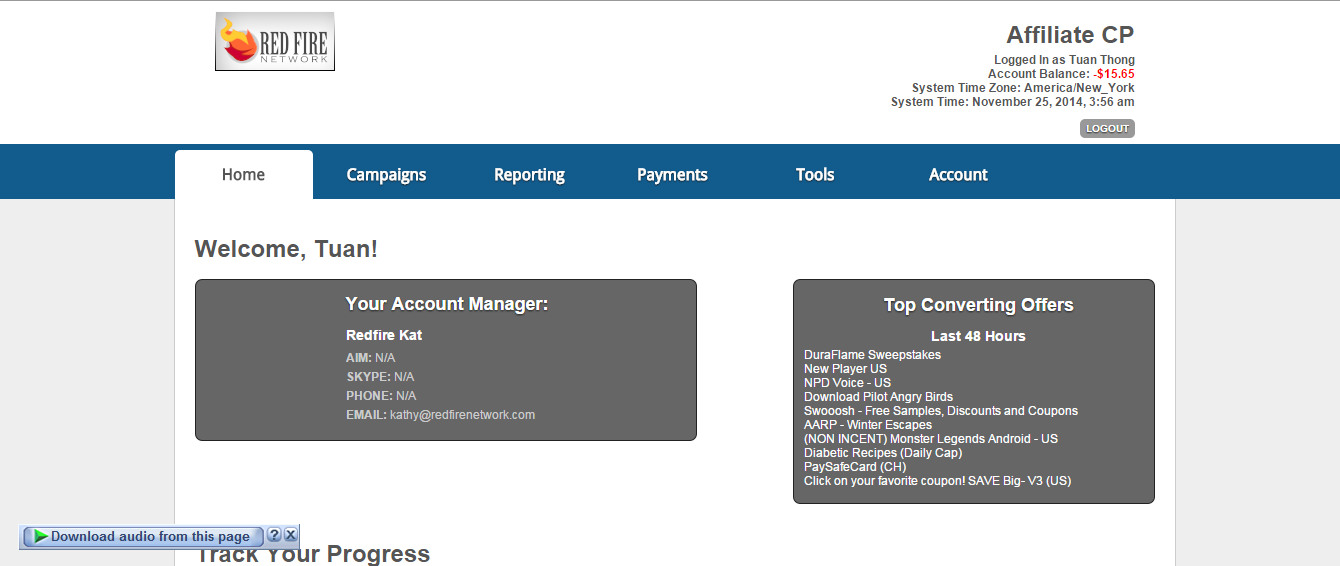Open the New Player US offer
Screen dimensions: 1340x566
845,369
